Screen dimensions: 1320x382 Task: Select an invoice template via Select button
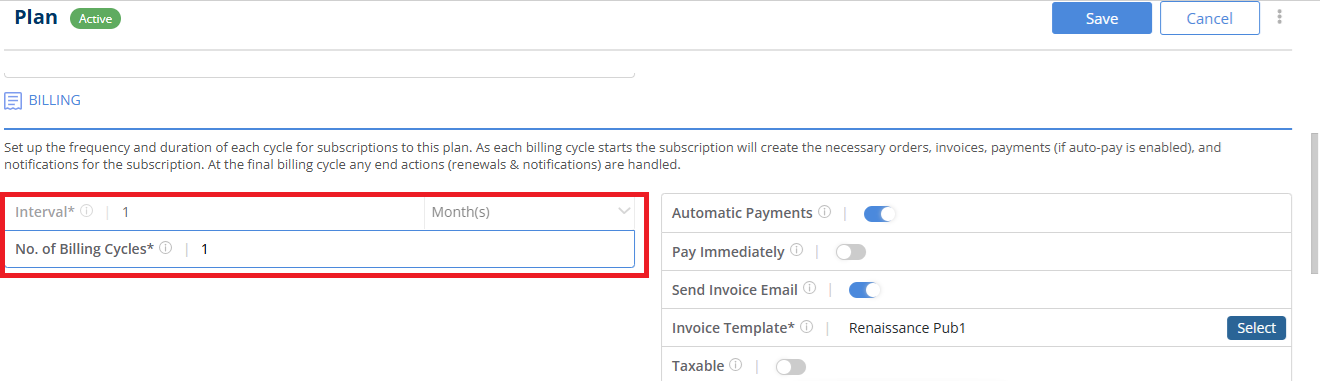(1256, 328)
